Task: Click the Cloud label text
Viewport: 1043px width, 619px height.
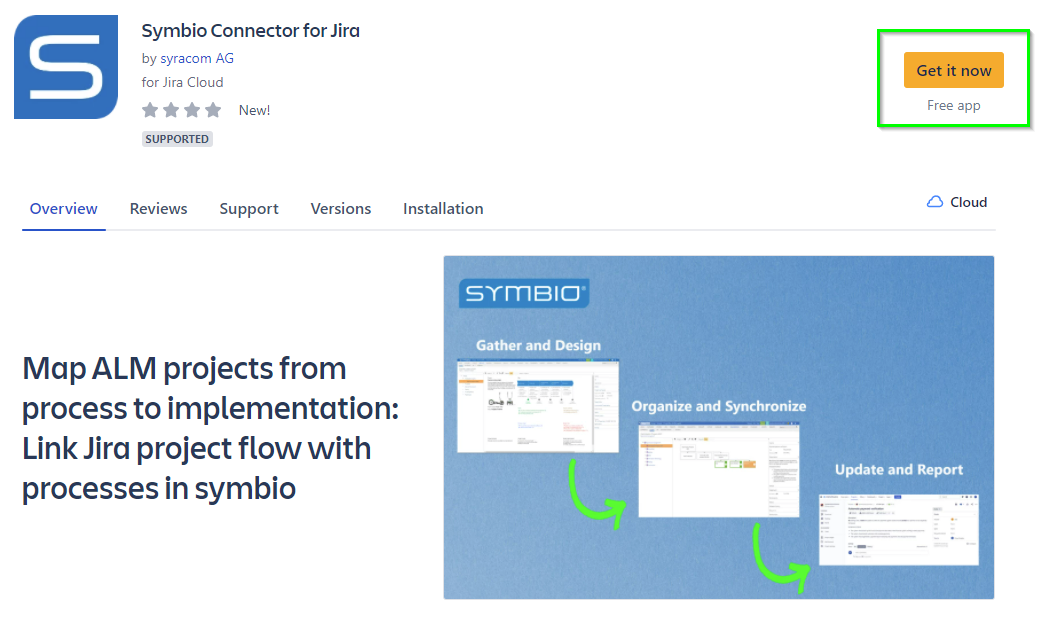Action: point(968,202)
